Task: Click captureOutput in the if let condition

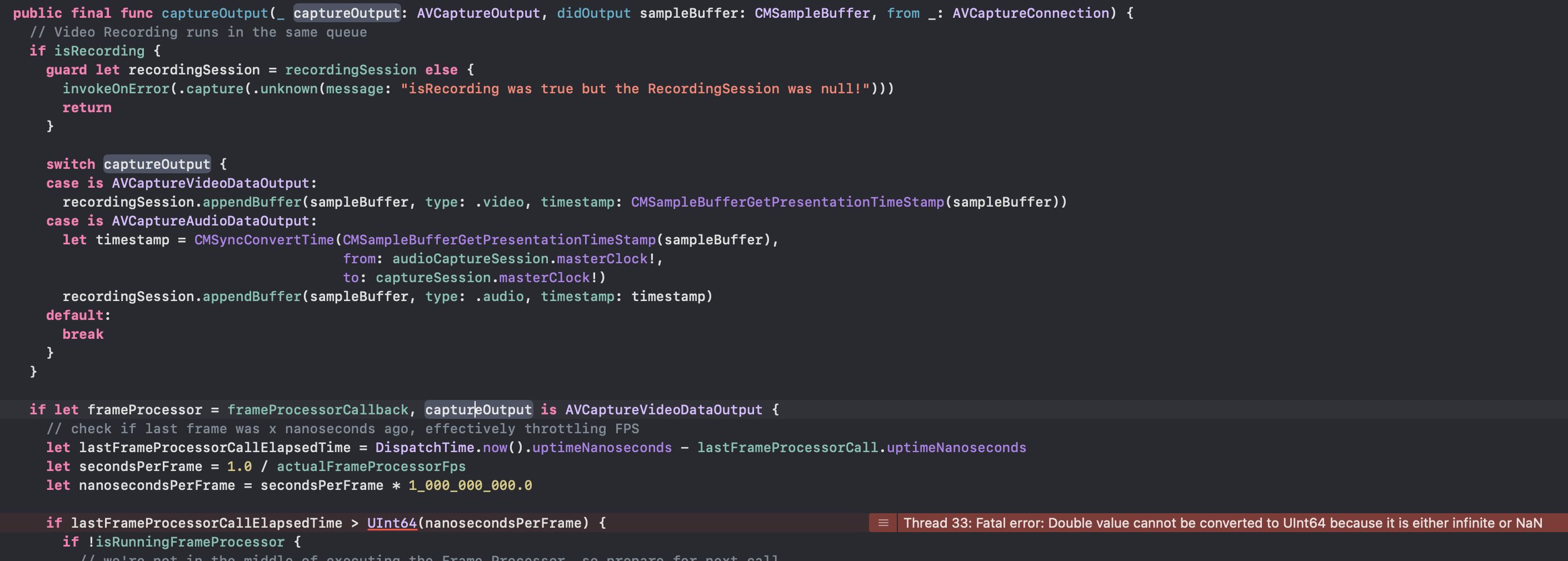Action: [x=478, y=409]
